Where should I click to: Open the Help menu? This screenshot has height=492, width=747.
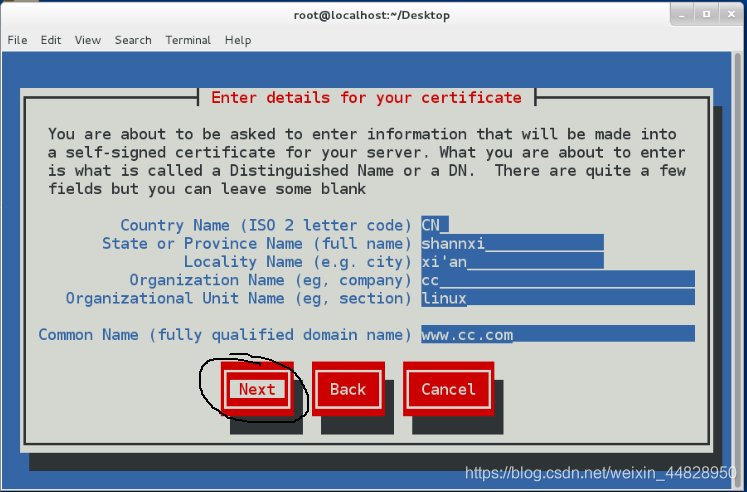[x=238, y=40]
